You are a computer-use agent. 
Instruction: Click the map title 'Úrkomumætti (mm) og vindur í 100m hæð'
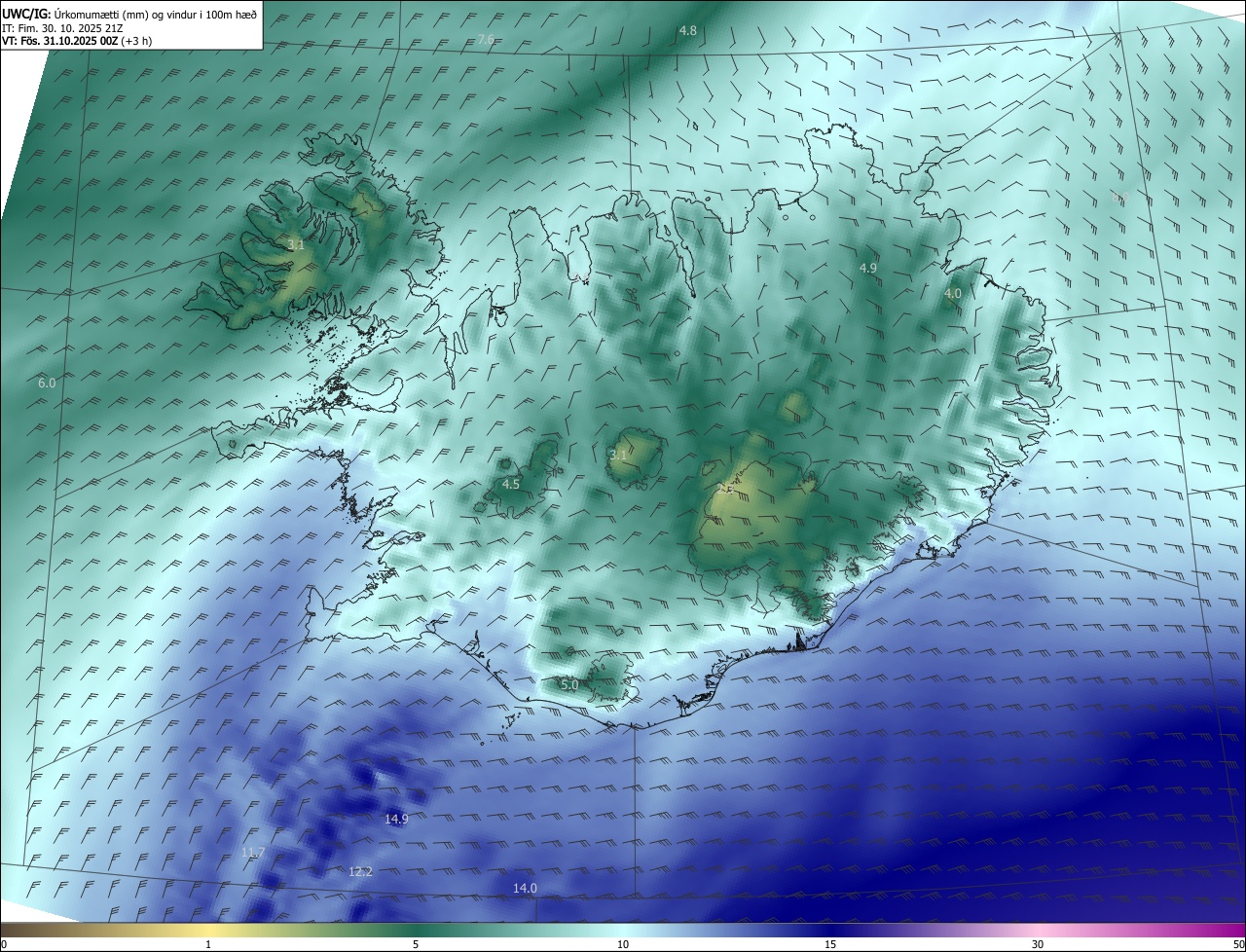[x=156, y=15]
